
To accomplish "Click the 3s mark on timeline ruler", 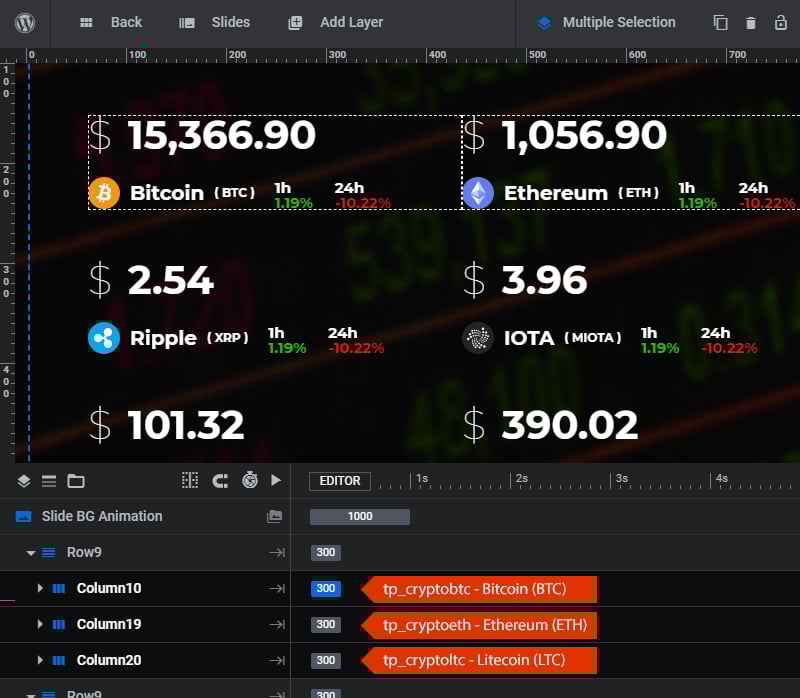I will pos(621,479).
